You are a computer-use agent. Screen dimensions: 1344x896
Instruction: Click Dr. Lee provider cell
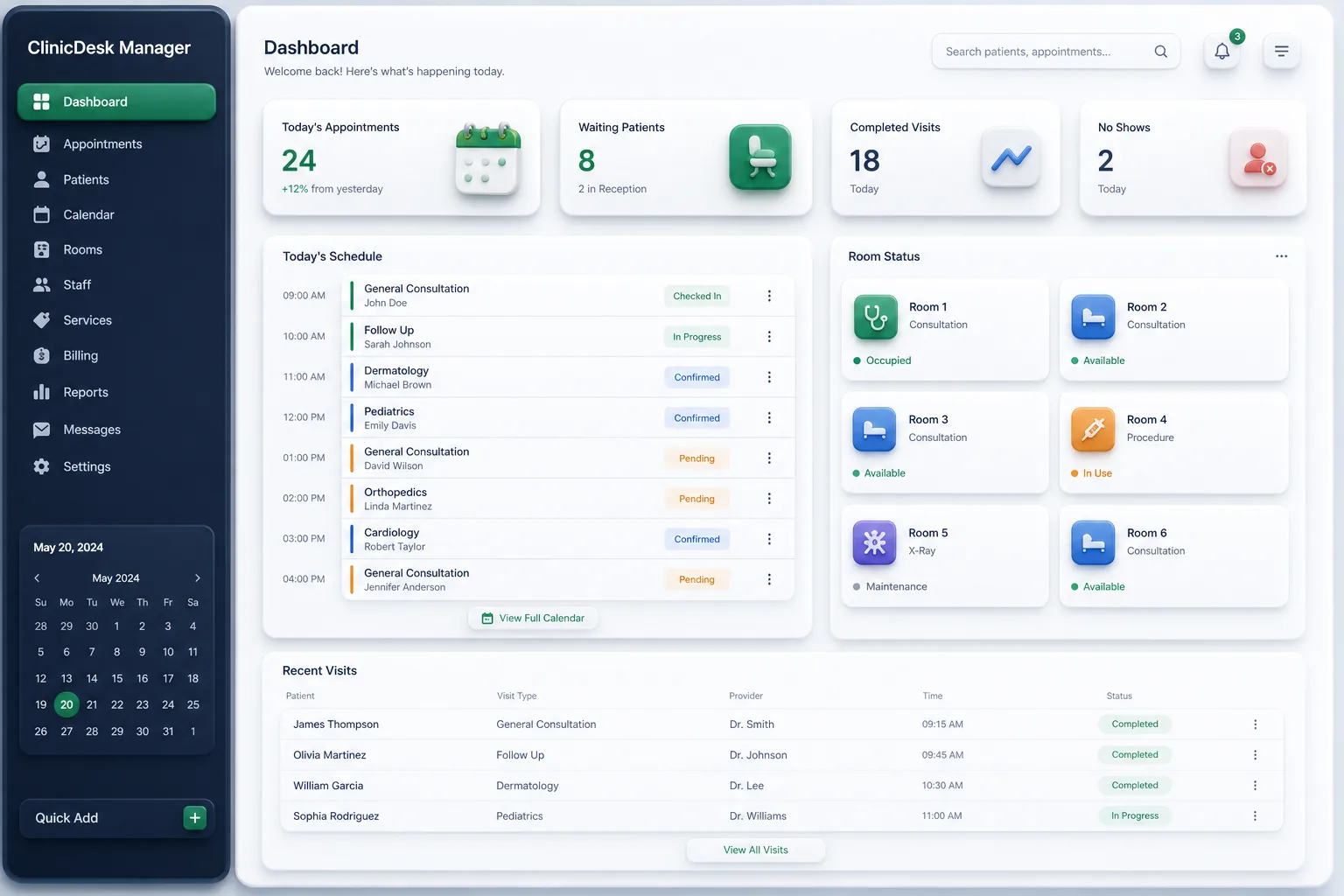pyautogui.click(x=746, y=786)
